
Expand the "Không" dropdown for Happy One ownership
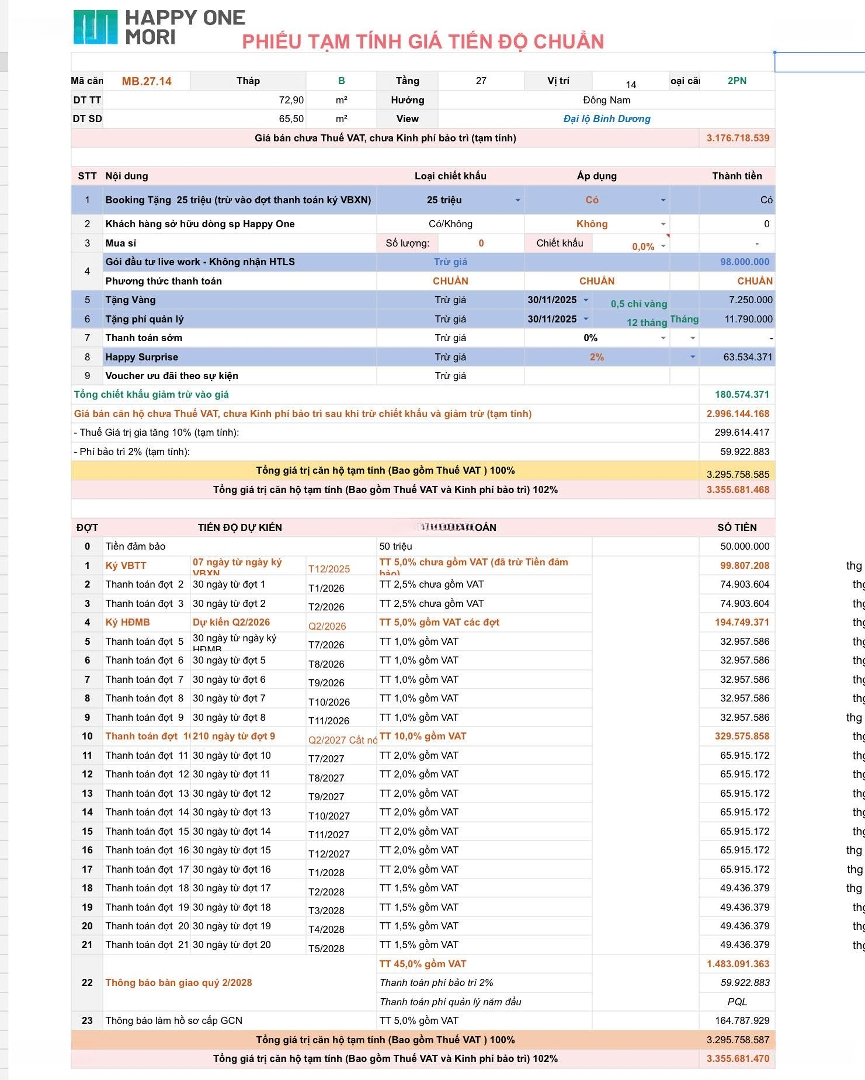tap(662, 224)
